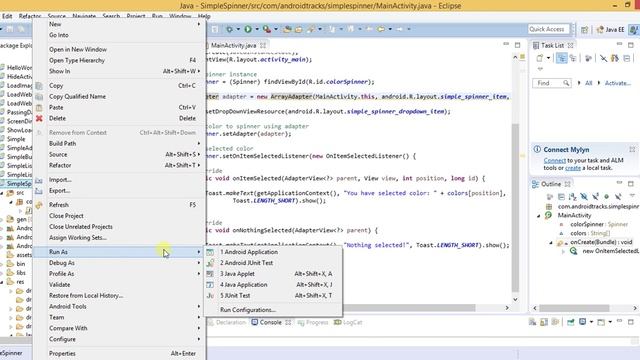Click the Java Application icon in submenu
The image size is (640, 360).
coord(210,285)
